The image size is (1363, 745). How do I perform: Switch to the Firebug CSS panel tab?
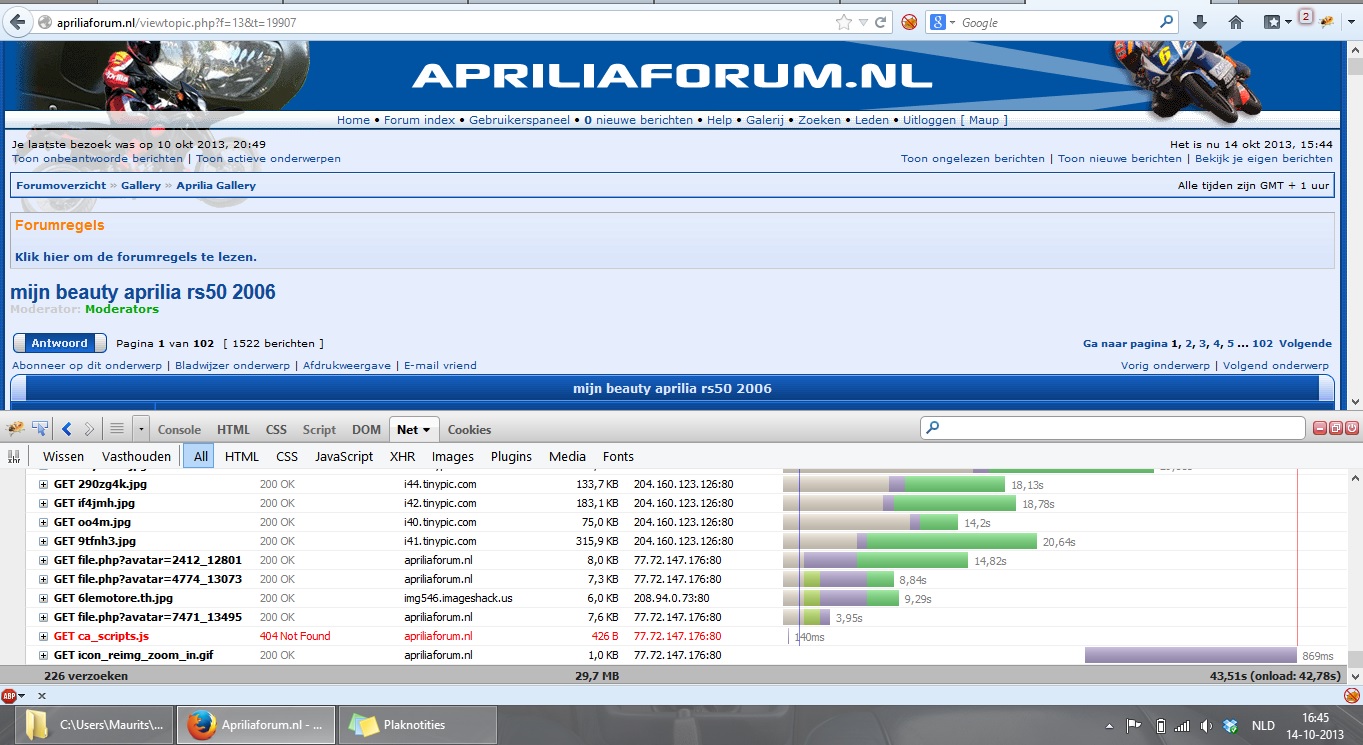(276, 430)
